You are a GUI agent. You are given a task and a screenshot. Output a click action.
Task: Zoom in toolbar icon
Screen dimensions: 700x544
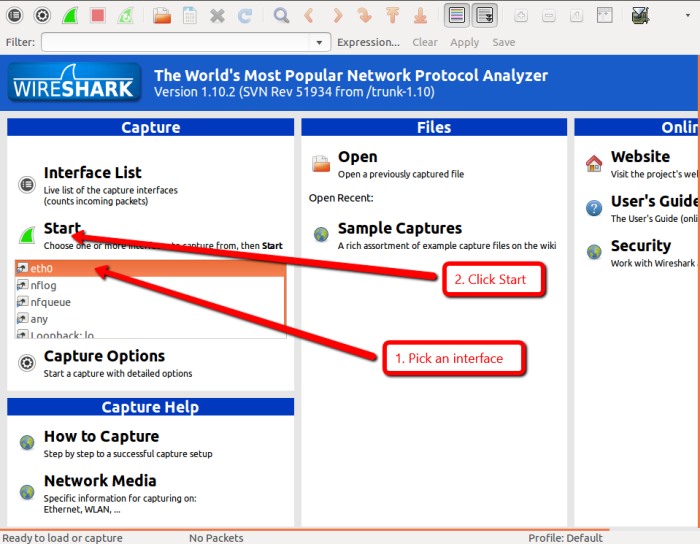(521, 16)
